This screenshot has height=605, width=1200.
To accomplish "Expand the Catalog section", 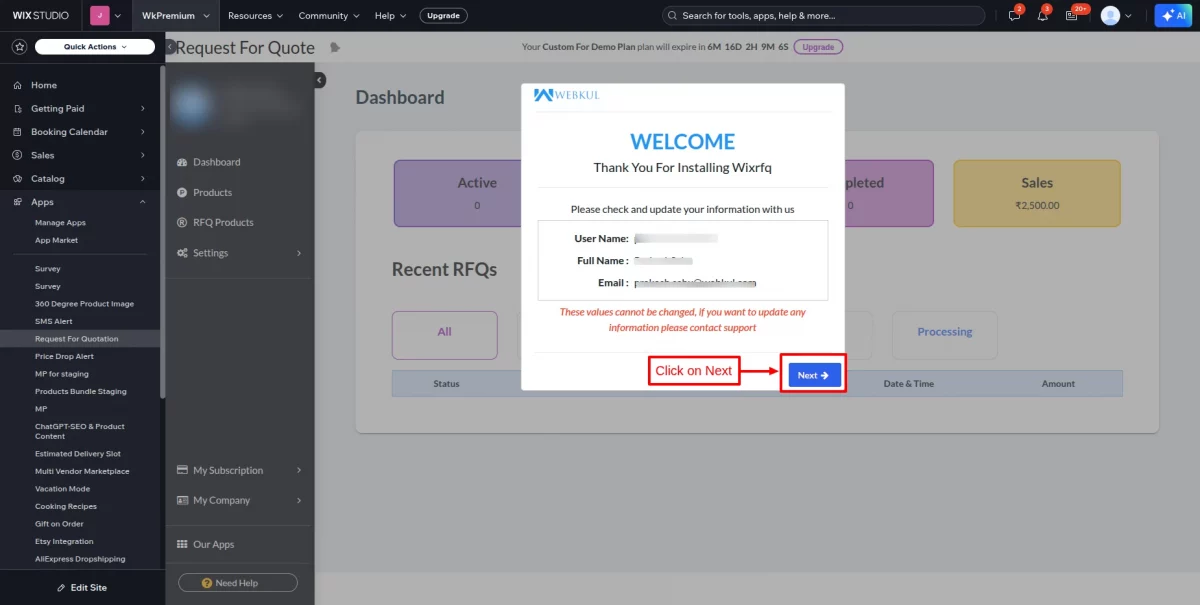I will point(142,178).
